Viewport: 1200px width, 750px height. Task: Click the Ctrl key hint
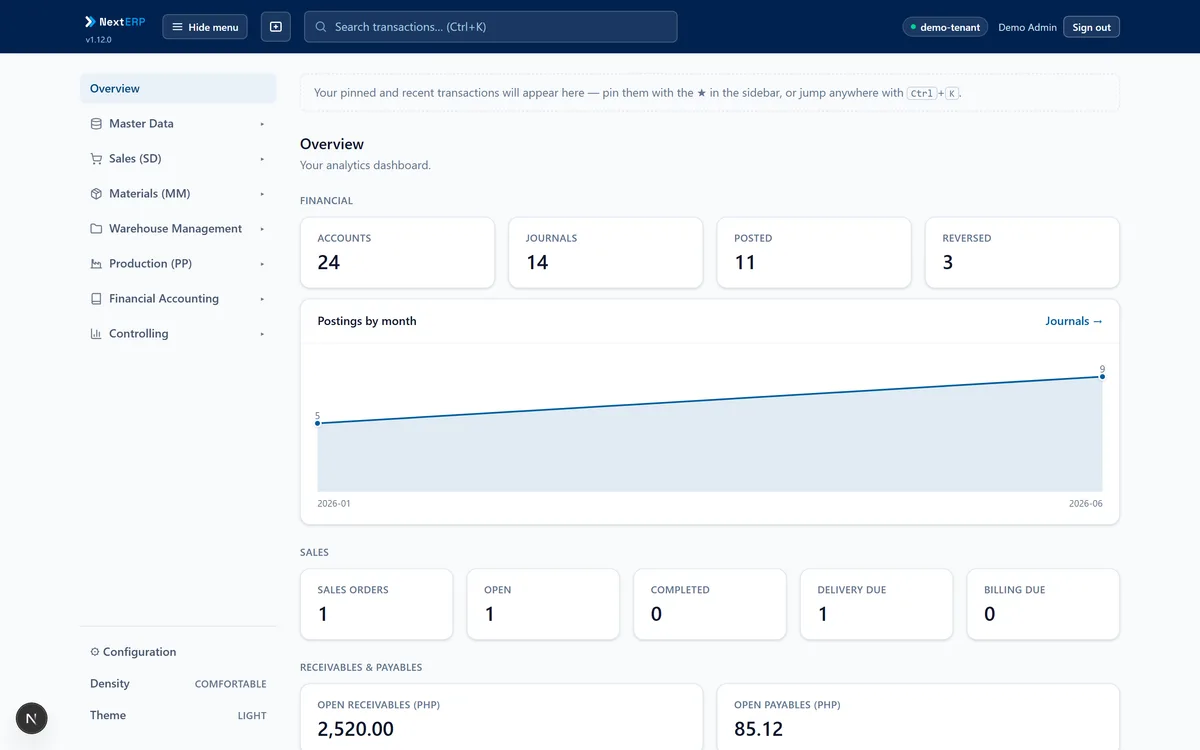pyautogui.click(x=920, y=93)
